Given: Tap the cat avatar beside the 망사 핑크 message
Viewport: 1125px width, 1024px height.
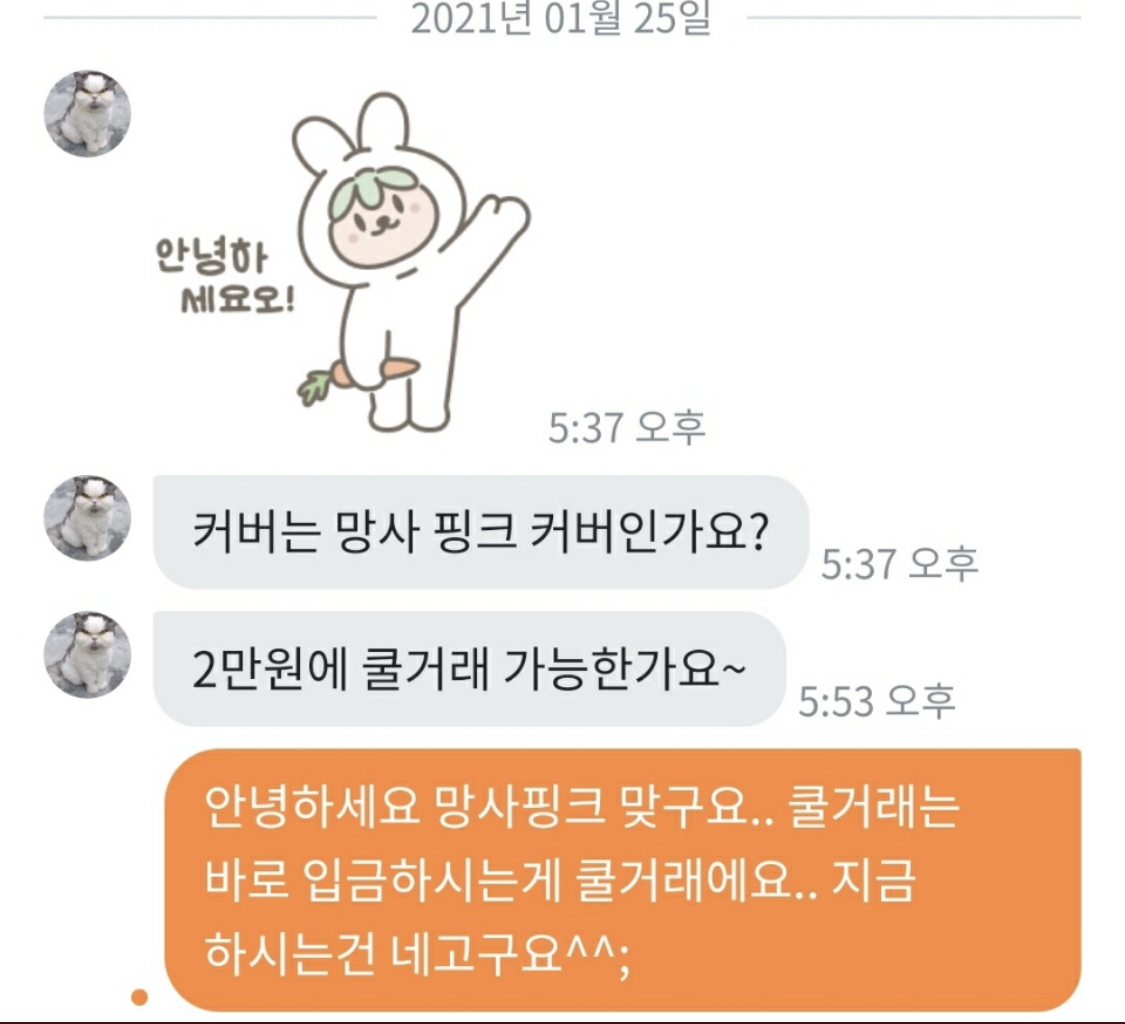Looking at the screenshot, I should (88, 517).
